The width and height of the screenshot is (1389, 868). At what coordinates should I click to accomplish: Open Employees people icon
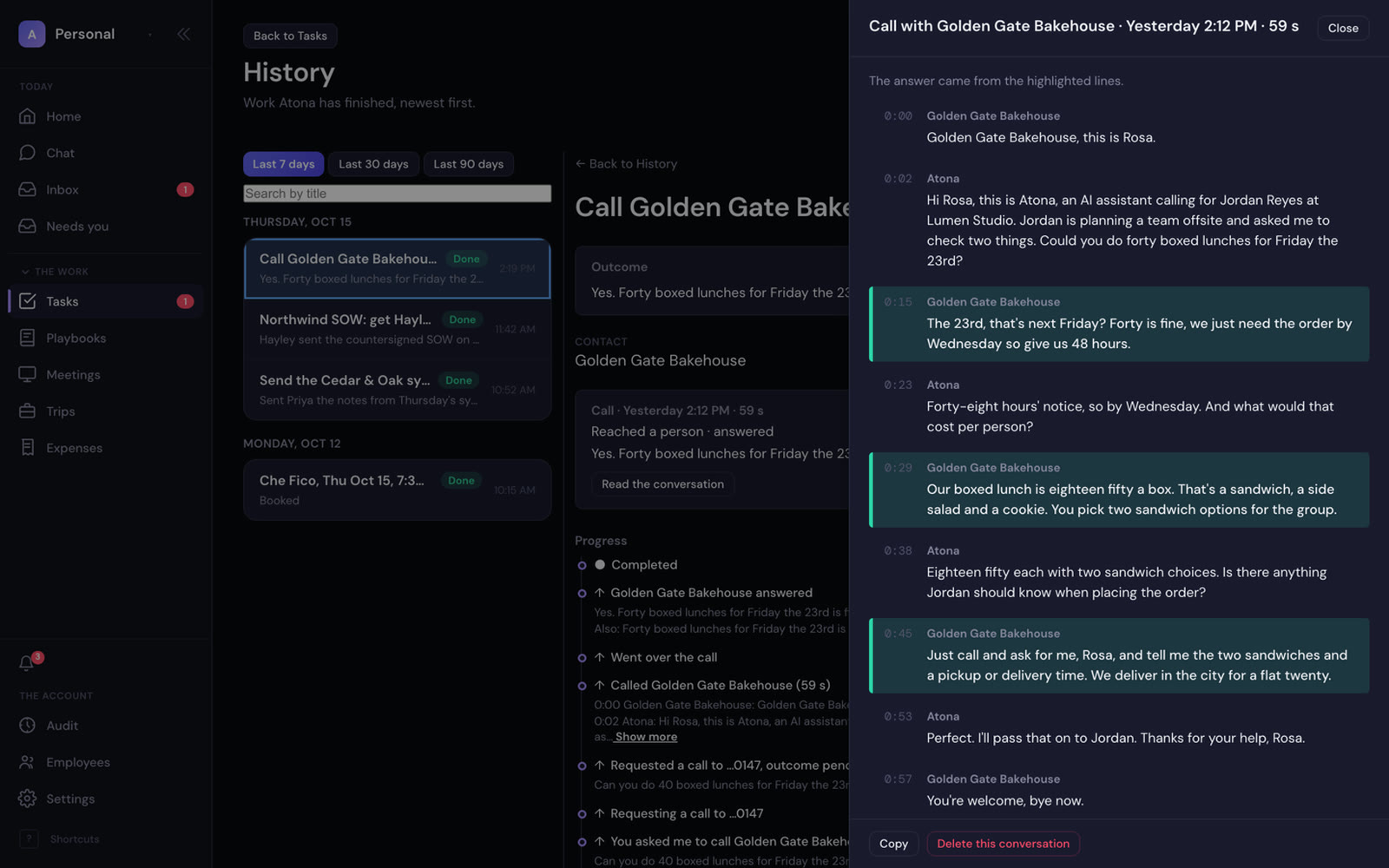28,761
